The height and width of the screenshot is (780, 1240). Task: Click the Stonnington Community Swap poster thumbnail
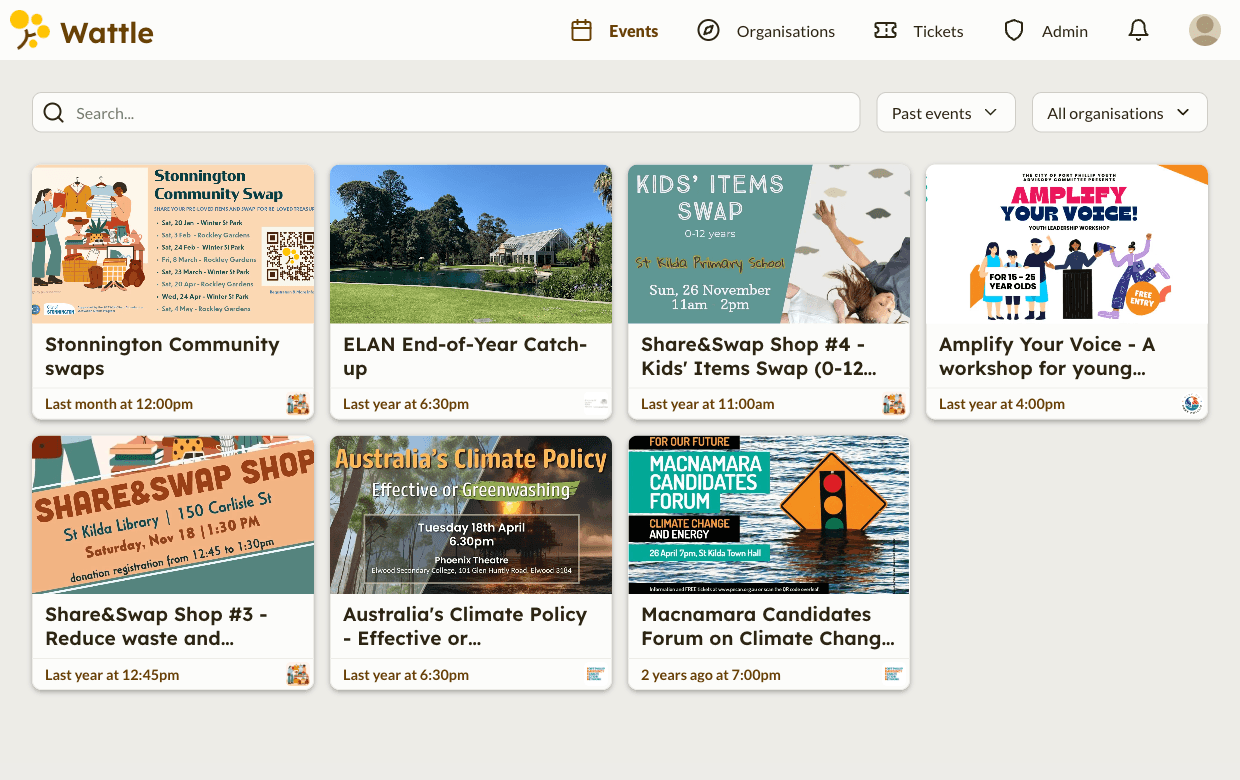(x=172, y=243)
